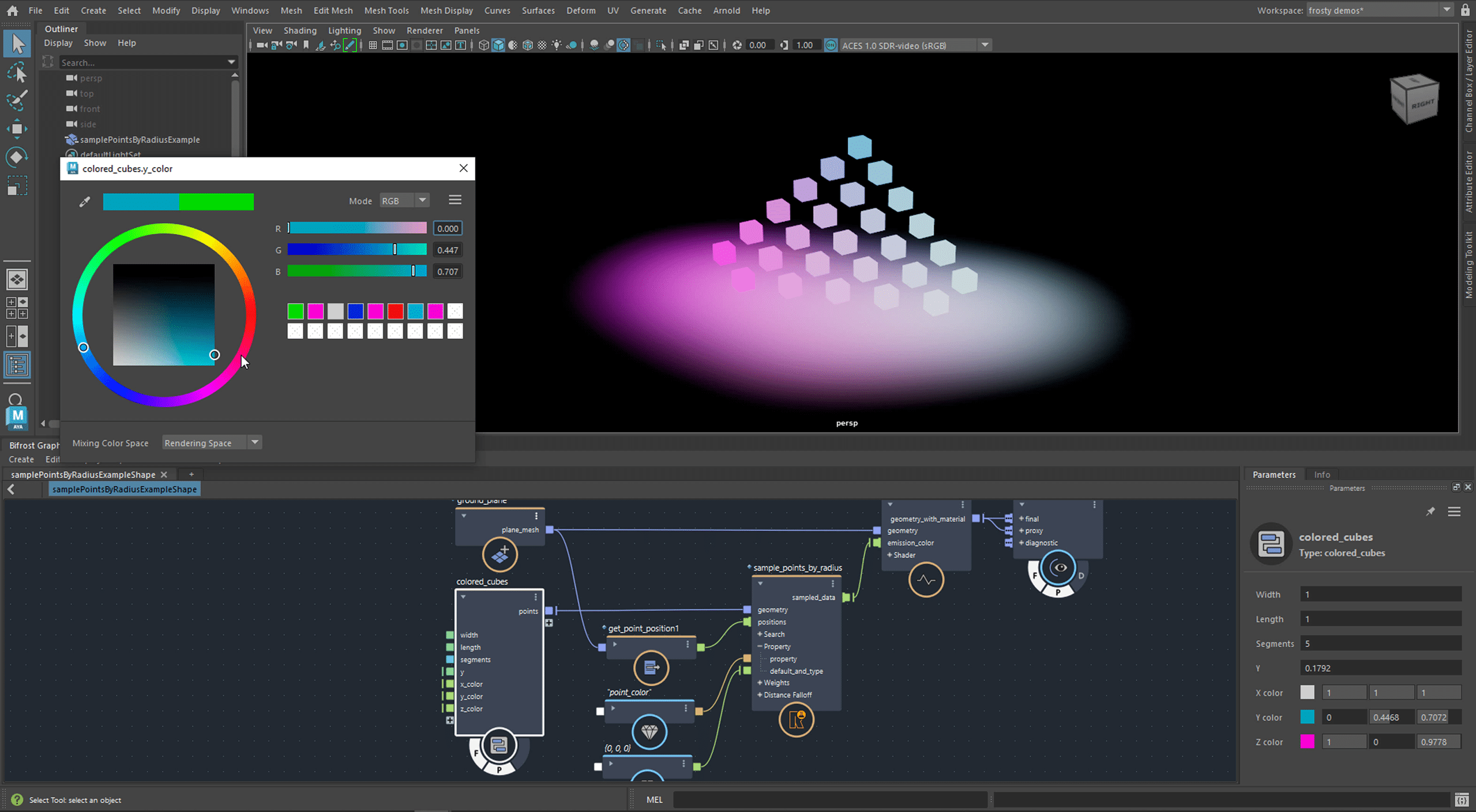Screen dimensions: 1476x812
Task: Open the Workspace dropdown
Action: tap(1379, 10)
